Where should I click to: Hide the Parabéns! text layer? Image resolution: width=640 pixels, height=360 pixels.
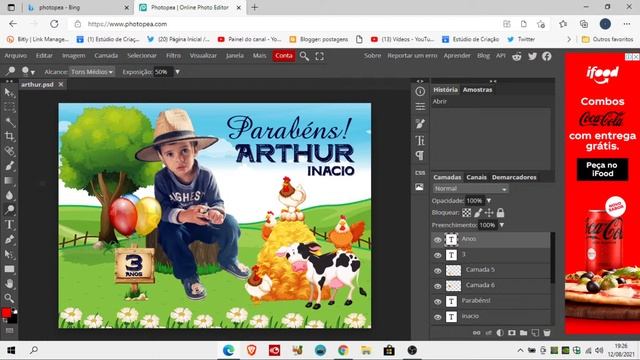438,302
